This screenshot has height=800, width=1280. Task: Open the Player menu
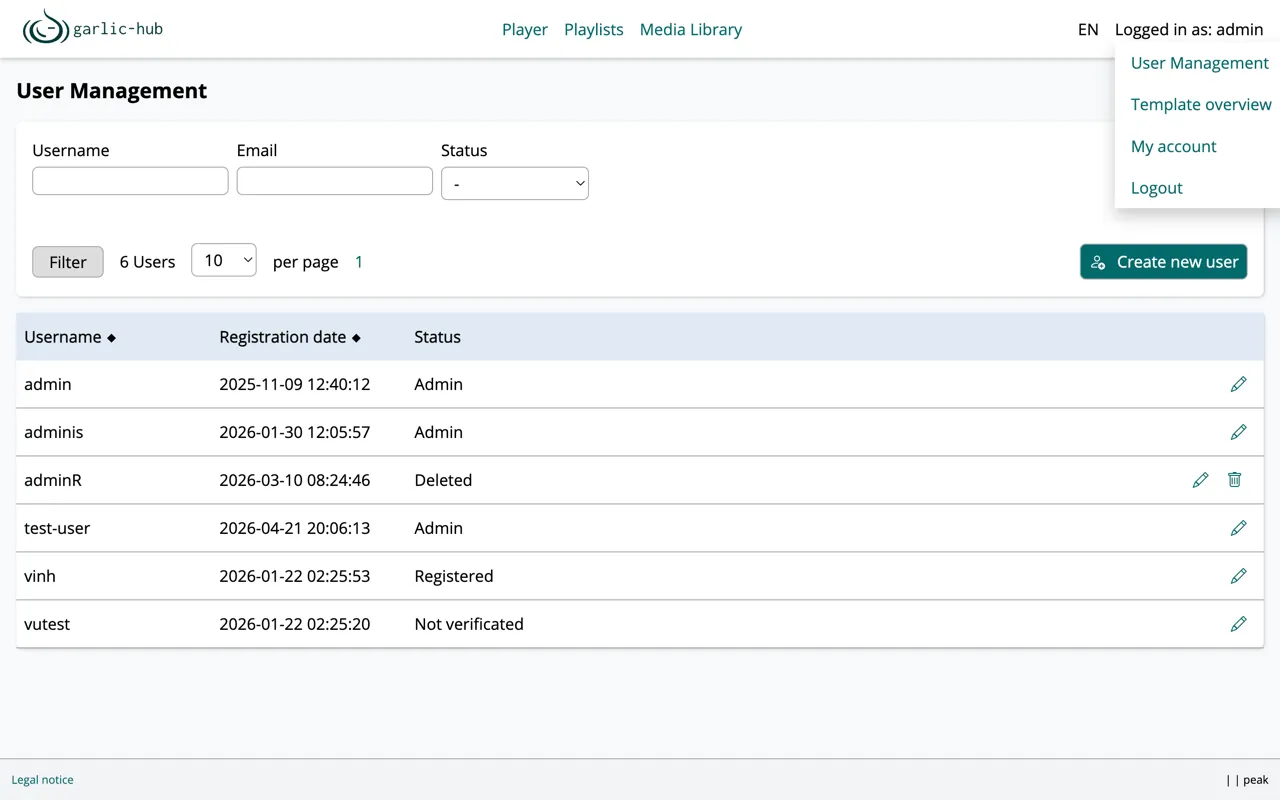click(525, 29)
